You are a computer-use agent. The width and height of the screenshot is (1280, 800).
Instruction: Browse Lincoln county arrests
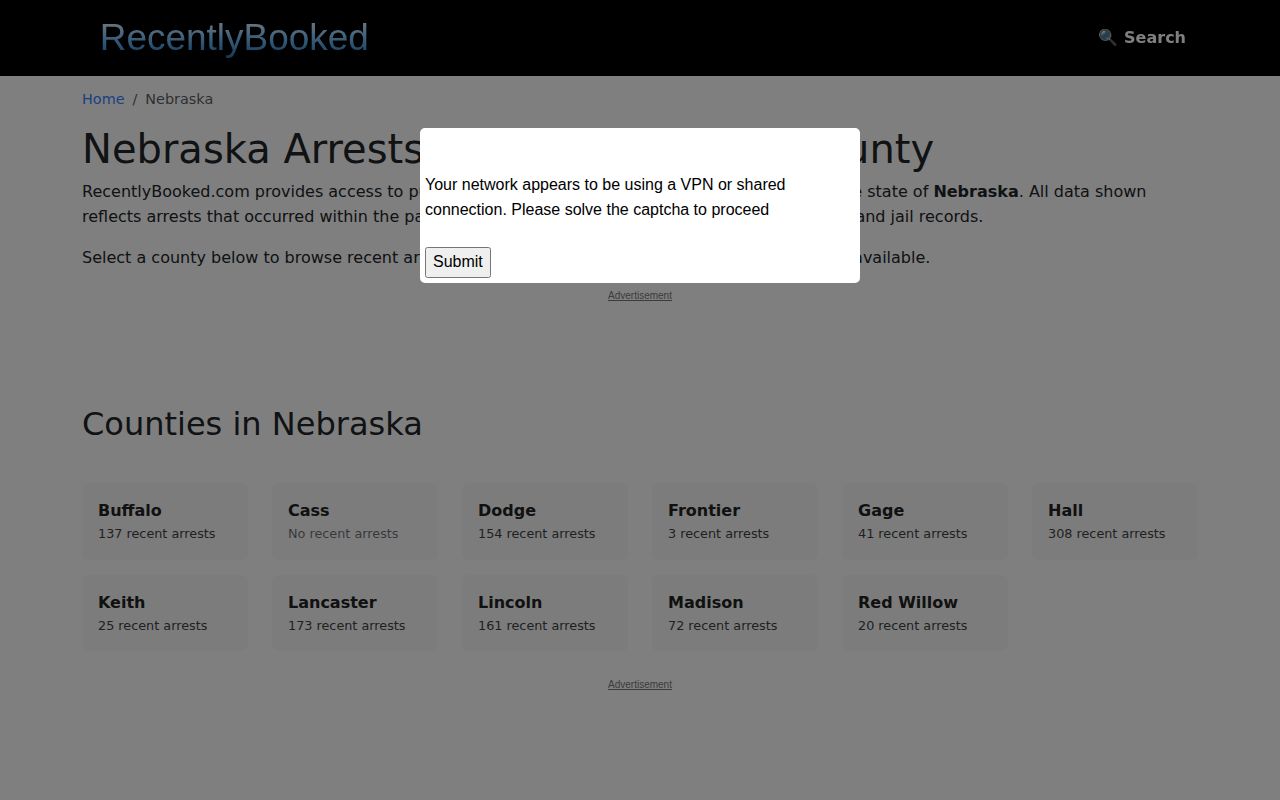tap(545, 613)
